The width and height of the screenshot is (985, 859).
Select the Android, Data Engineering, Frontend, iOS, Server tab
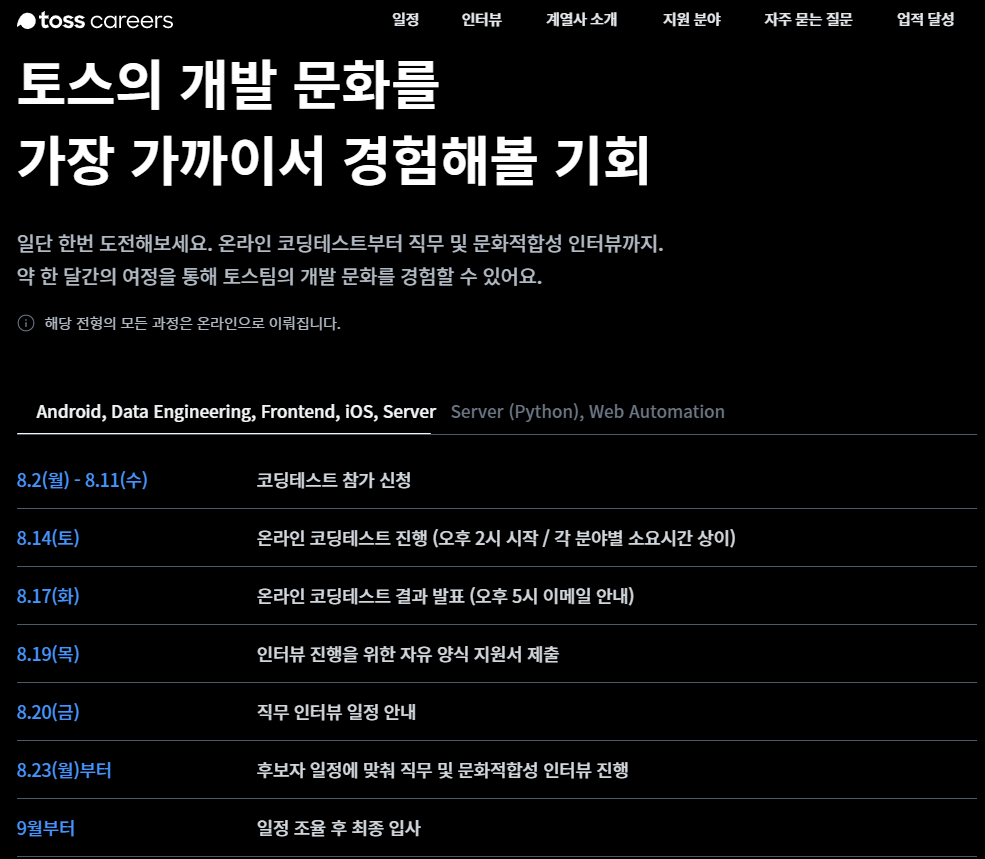(x=236, y=412)
